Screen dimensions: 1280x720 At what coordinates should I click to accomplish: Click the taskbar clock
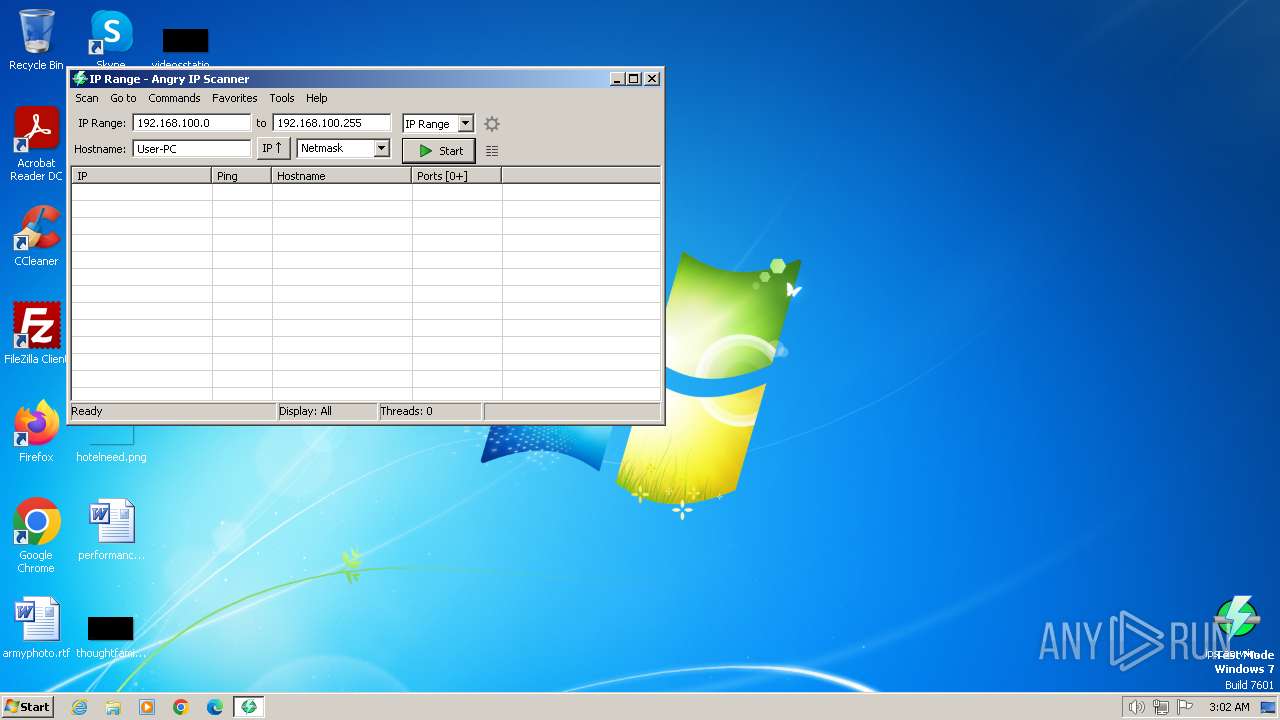tap(1229, 707)
